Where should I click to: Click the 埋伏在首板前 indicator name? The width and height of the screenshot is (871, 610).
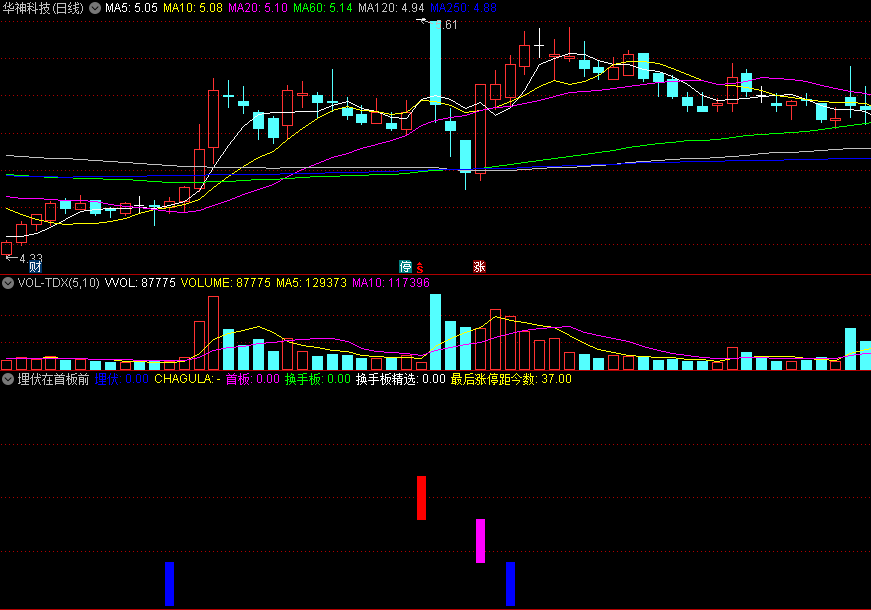(x=53, y=379)
